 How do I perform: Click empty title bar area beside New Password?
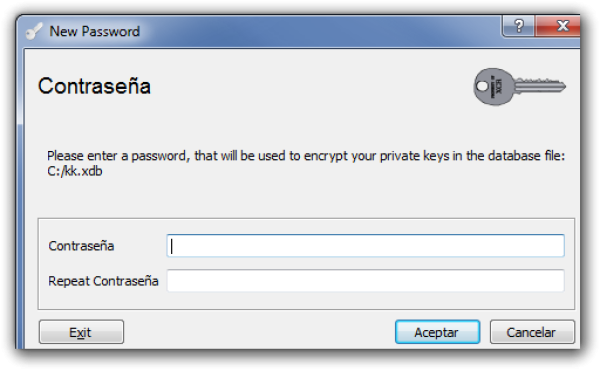(x=318, y=31)
